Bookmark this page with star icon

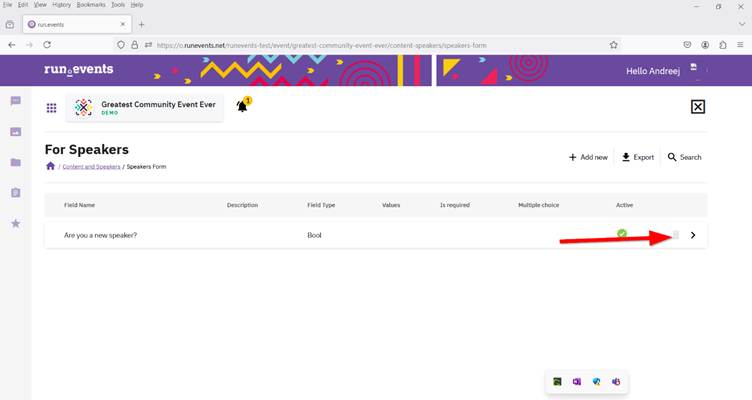pyautogui.click(x=613, y=45)
